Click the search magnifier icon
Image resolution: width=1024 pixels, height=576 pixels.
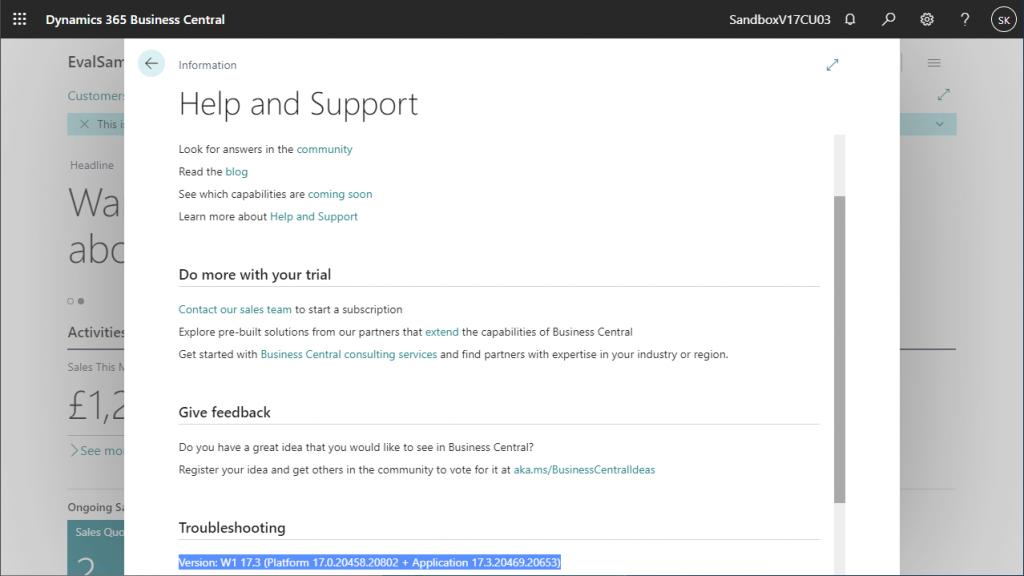coord(888,20)
